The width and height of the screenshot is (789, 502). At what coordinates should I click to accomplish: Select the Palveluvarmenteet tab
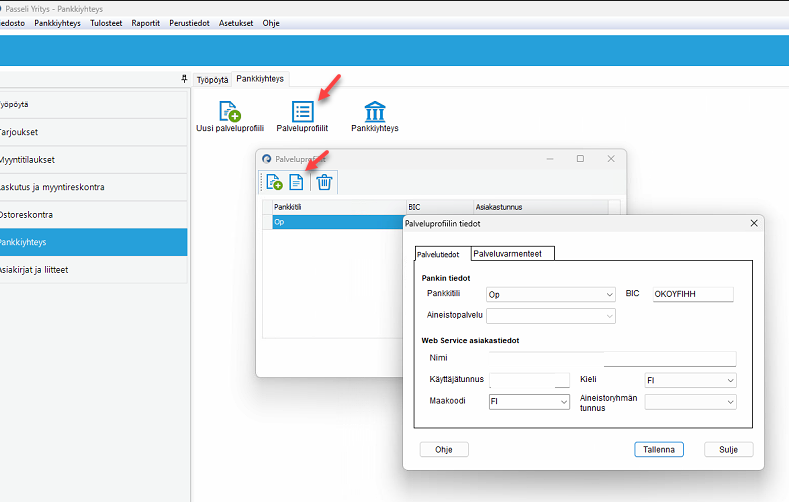point(512,254)
